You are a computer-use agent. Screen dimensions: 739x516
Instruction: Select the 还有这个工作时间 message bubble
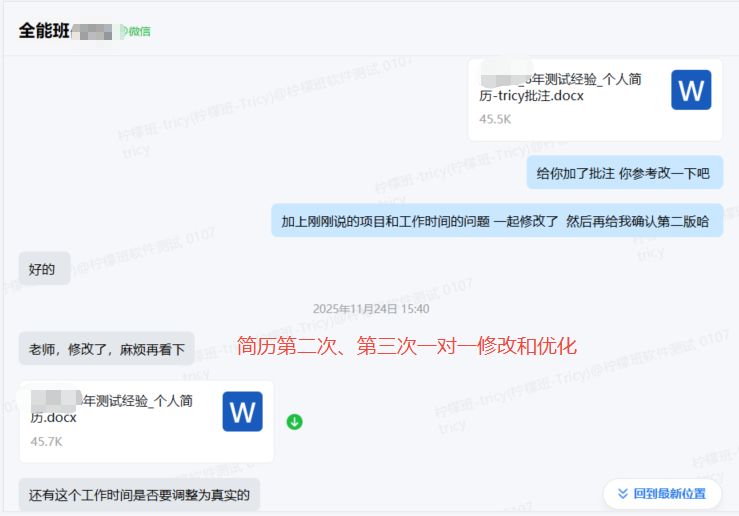click(138, 494)
